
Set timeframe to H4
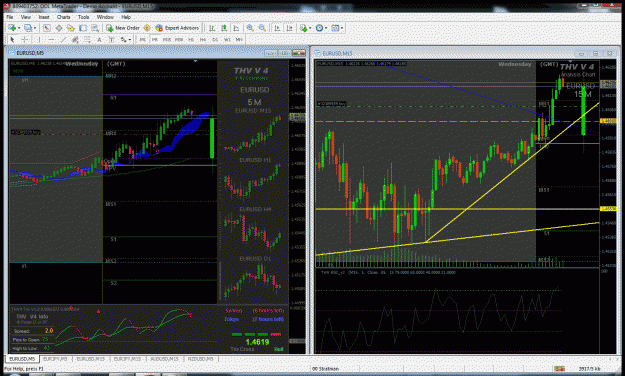tap(203, 39)
